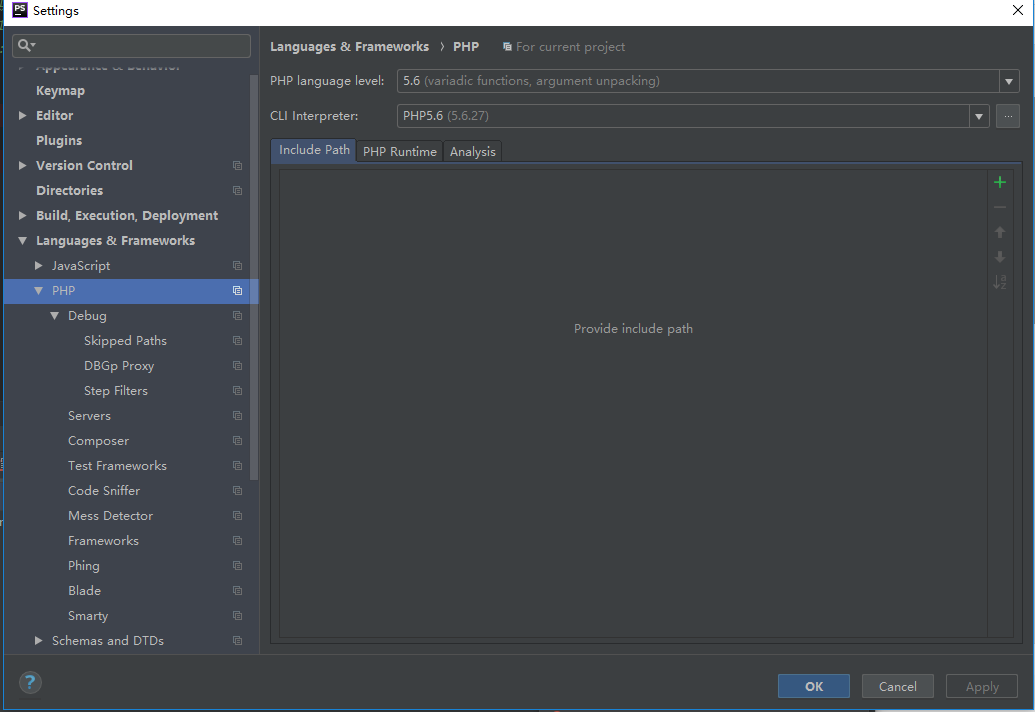Click the project-level icon next to Version Control
Screen dimensions: 1035x712
pyautogui.click(x=238, y=166)
